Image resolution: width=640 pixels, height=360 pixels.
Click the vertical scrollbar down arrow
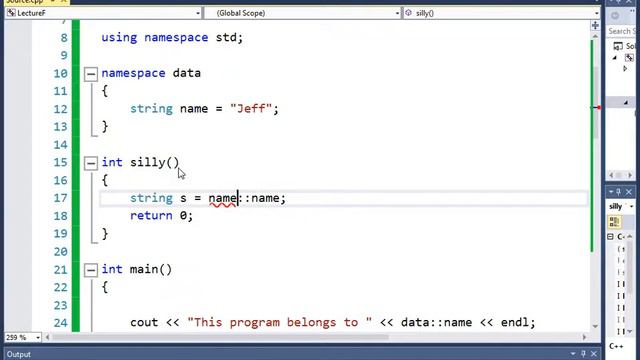(595, 326)
